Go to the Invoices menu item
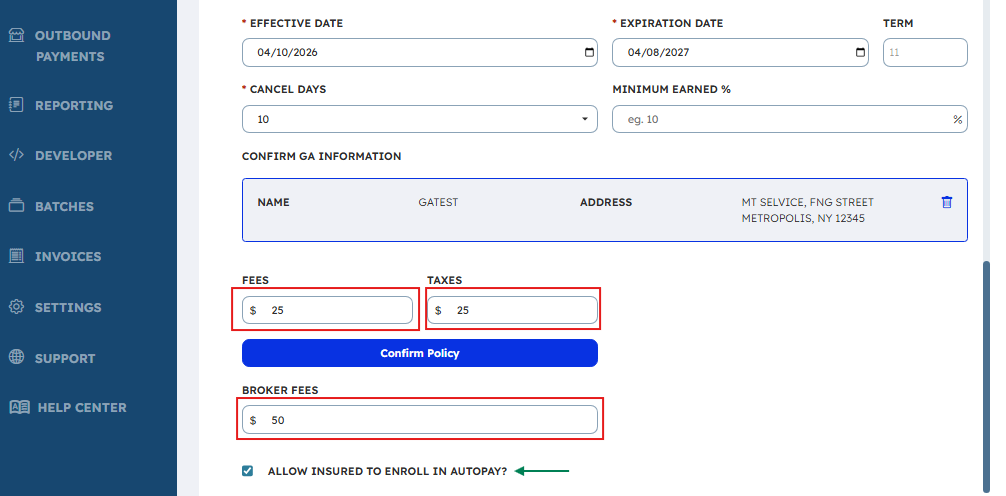The image size is (1006, 496). pos(68,257)
